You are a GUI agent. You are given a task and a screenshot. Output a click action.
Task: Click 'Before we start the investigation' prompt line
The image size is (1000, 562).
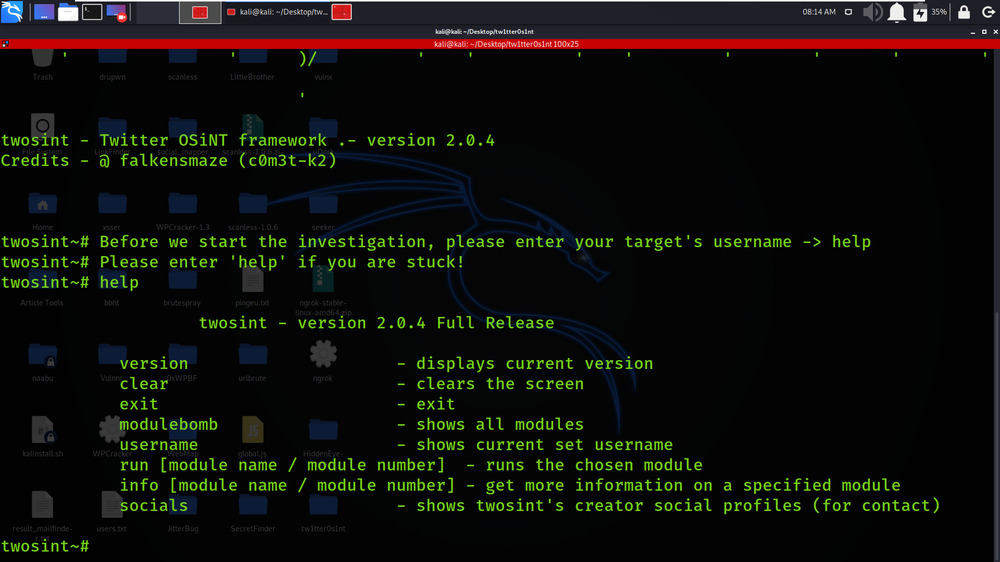(436, 242)
